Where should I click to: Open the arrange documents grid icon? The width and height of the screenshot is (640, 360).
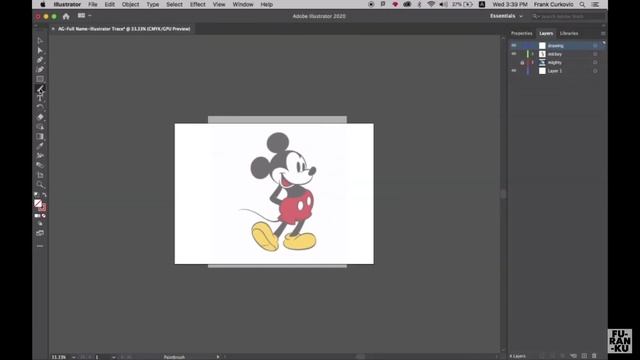(82, 16)
